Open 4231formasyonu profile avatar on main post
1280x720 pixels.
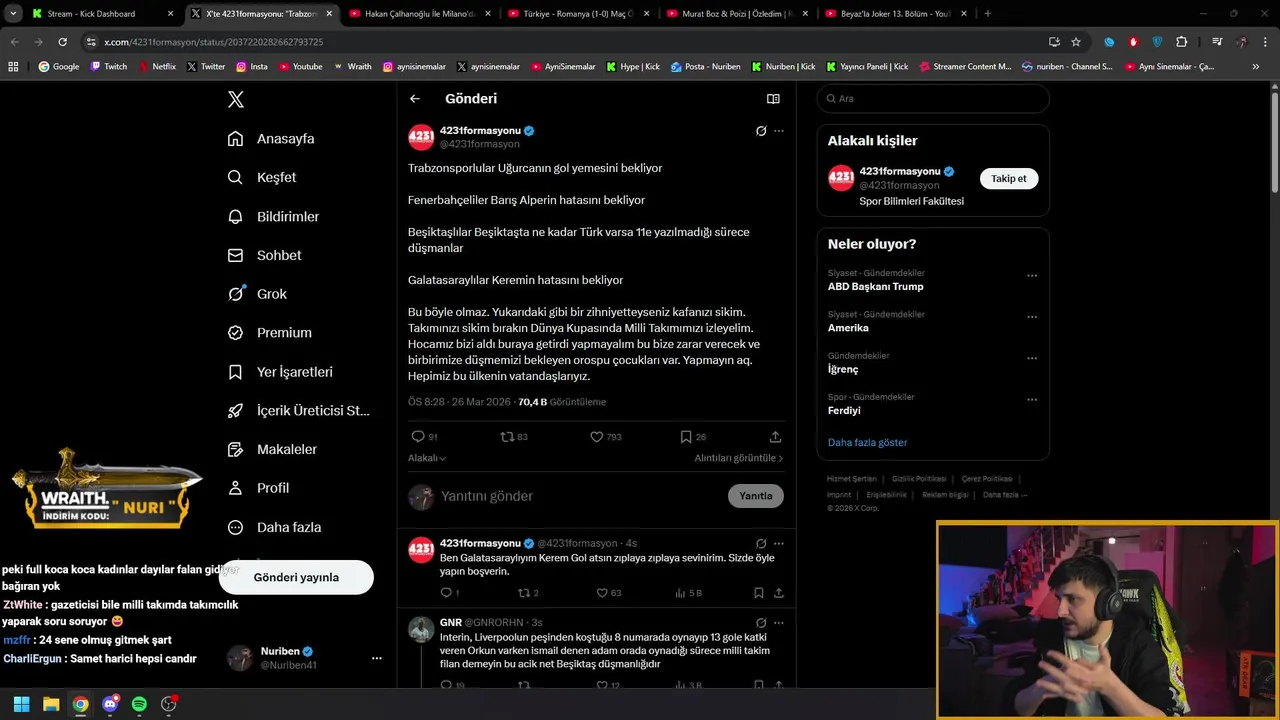pos(421,137)
